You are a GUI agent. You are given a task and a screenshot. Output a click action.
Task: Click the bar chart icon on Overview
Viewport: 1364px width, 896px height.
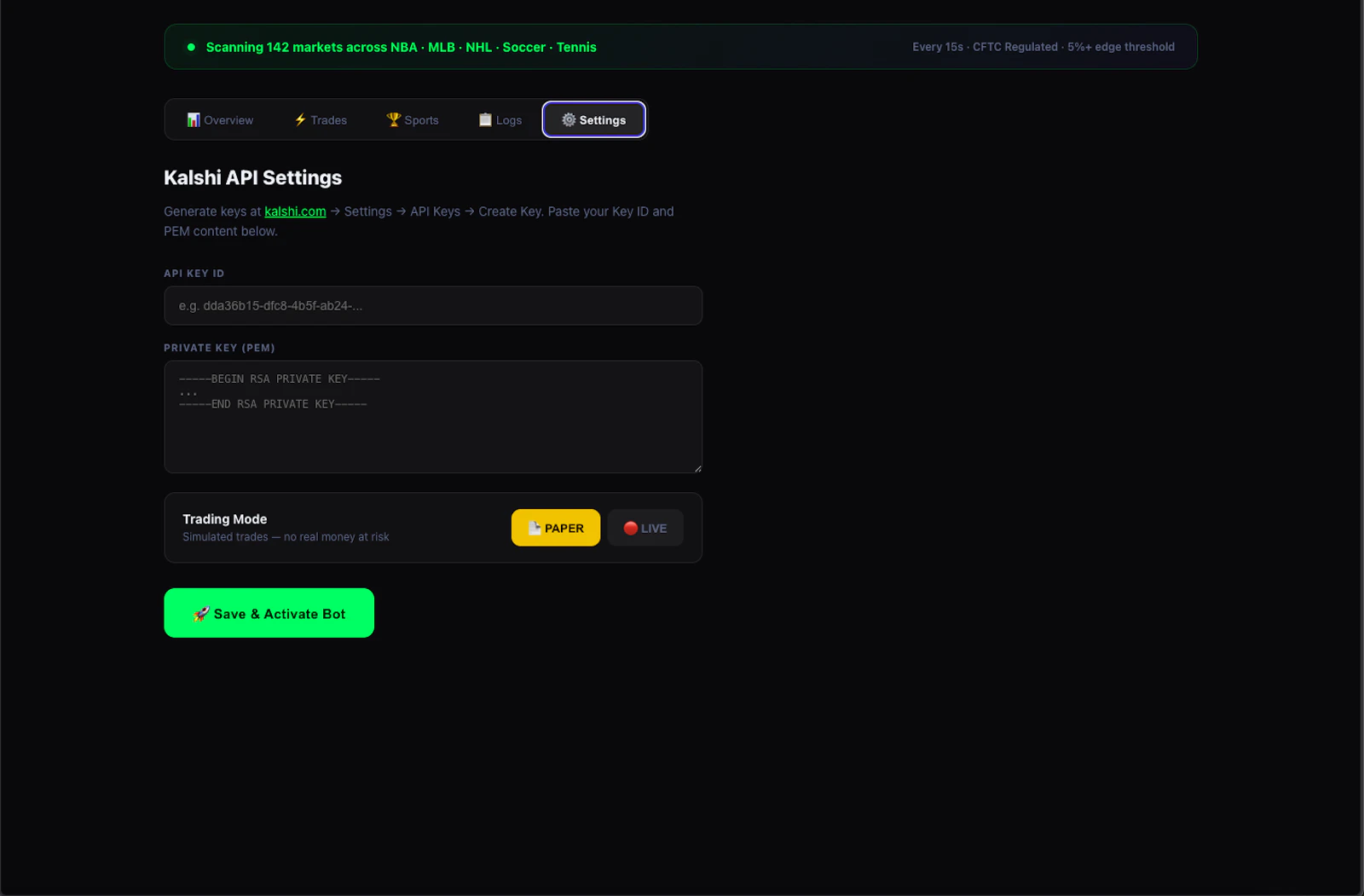pyautogui.click(x=194, y=120)
